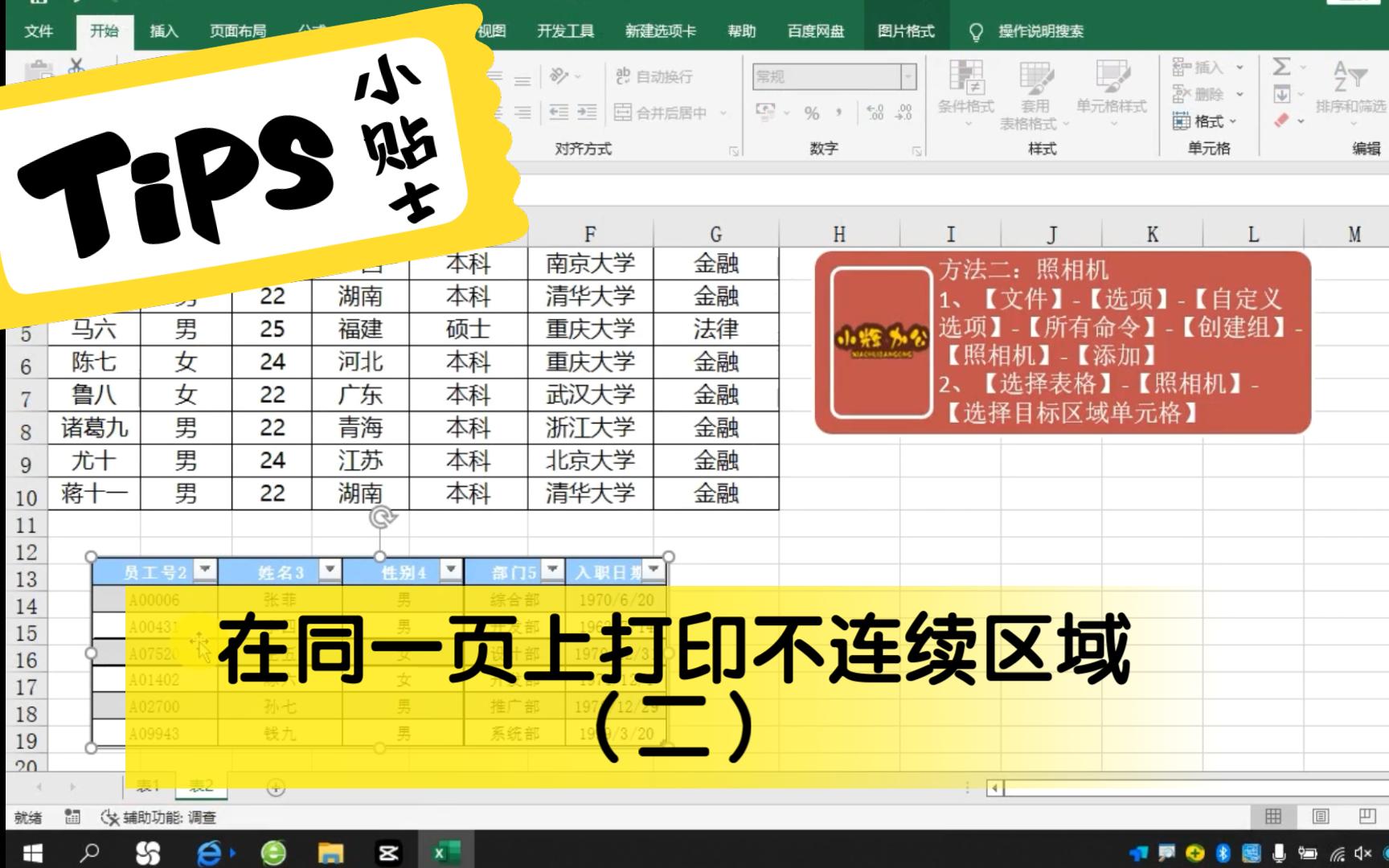Open the number (数字) dialog launcher
Image resolution: width=1389 pixels, height=868 pixels.
(916, 150)
